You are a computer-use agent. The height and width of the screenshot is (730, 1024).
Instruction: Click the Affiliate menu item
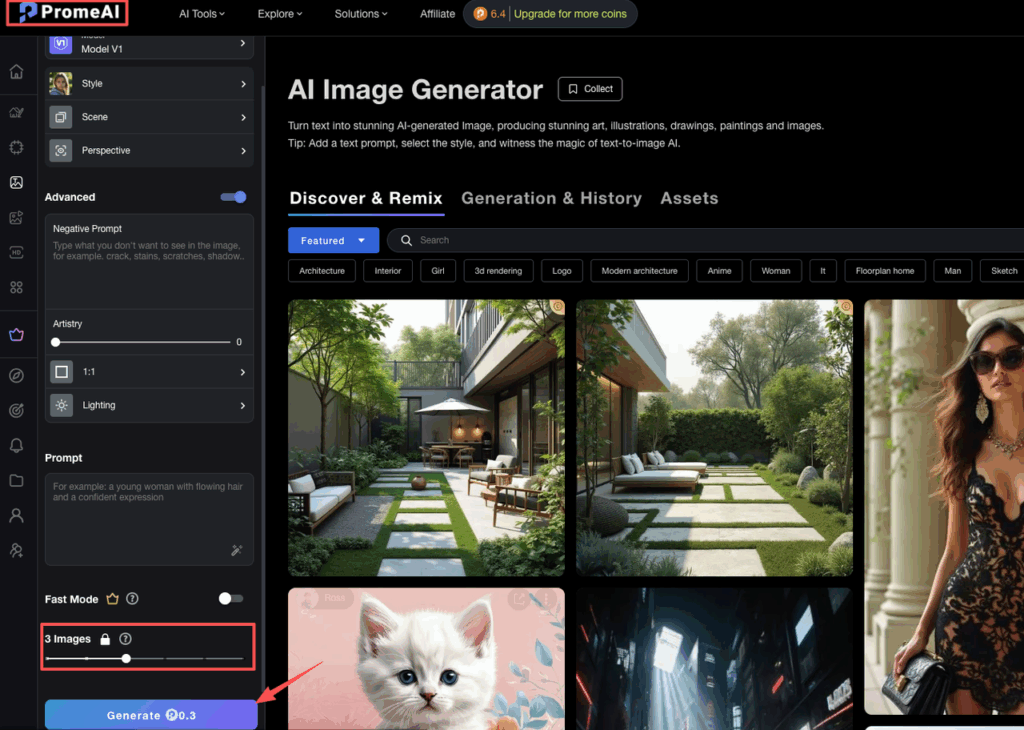437,14
